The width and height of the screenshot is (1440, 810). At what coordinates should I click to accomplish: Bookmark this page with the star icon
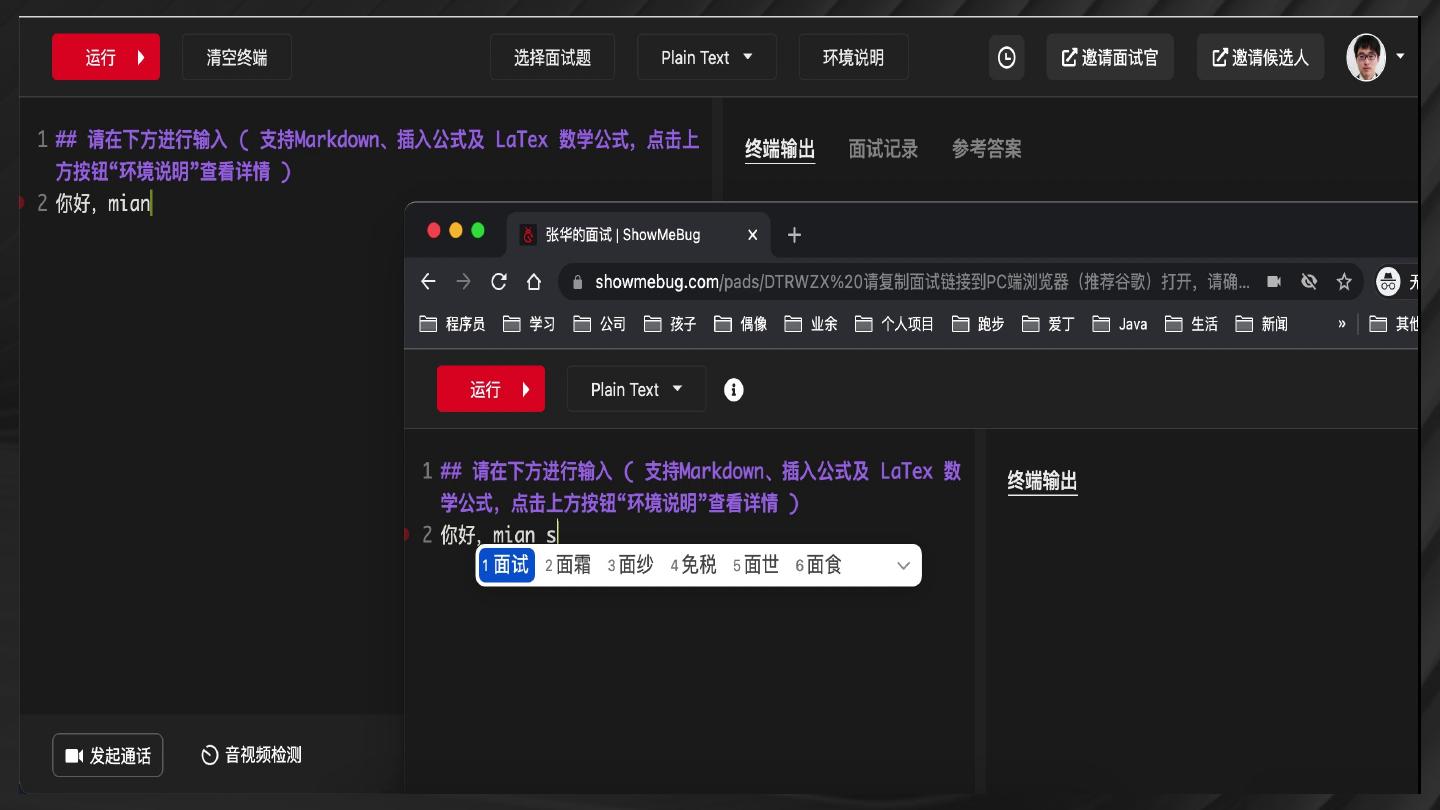1344,282
